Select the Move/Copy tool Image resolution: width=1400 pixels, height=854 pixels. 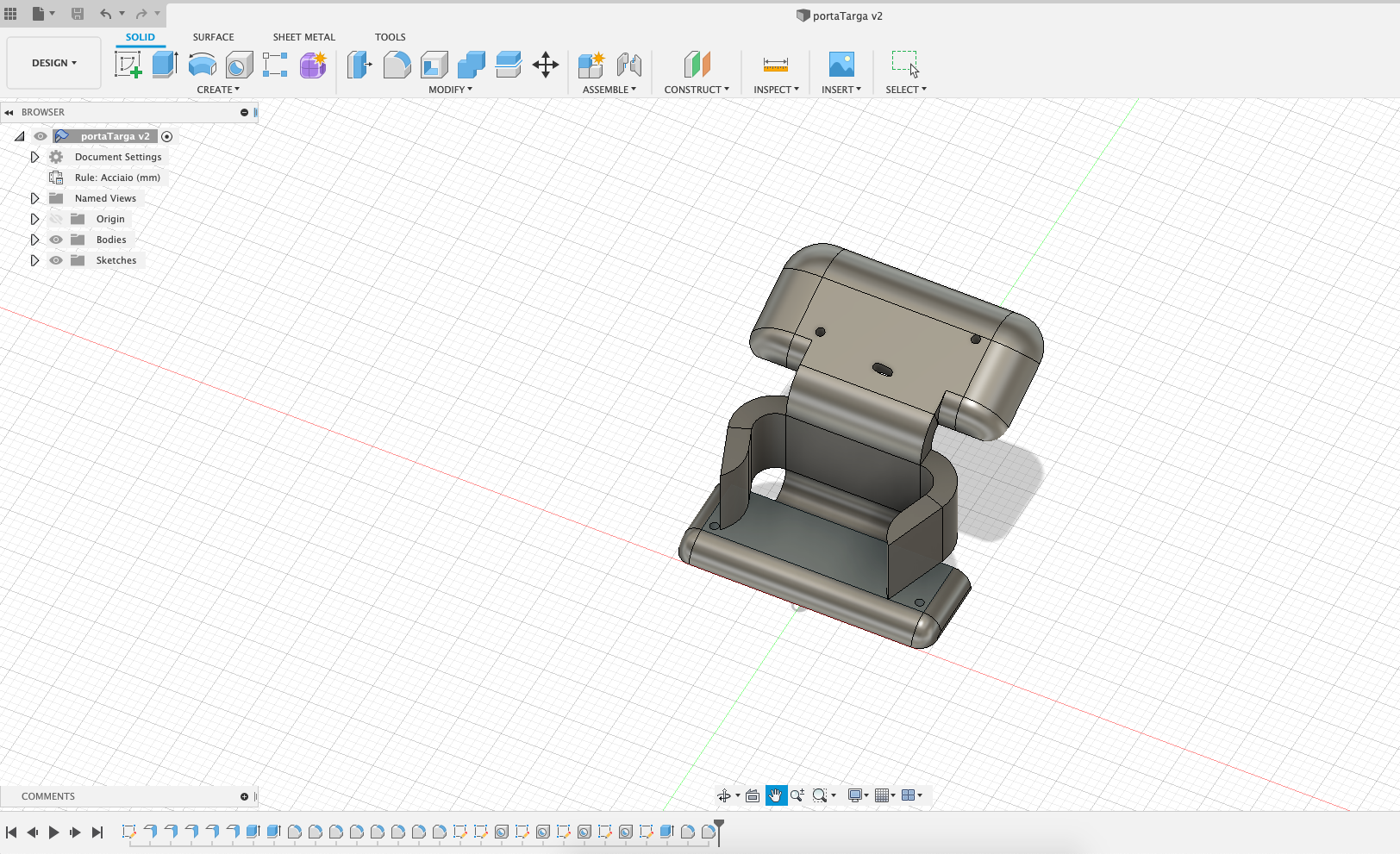546,65
